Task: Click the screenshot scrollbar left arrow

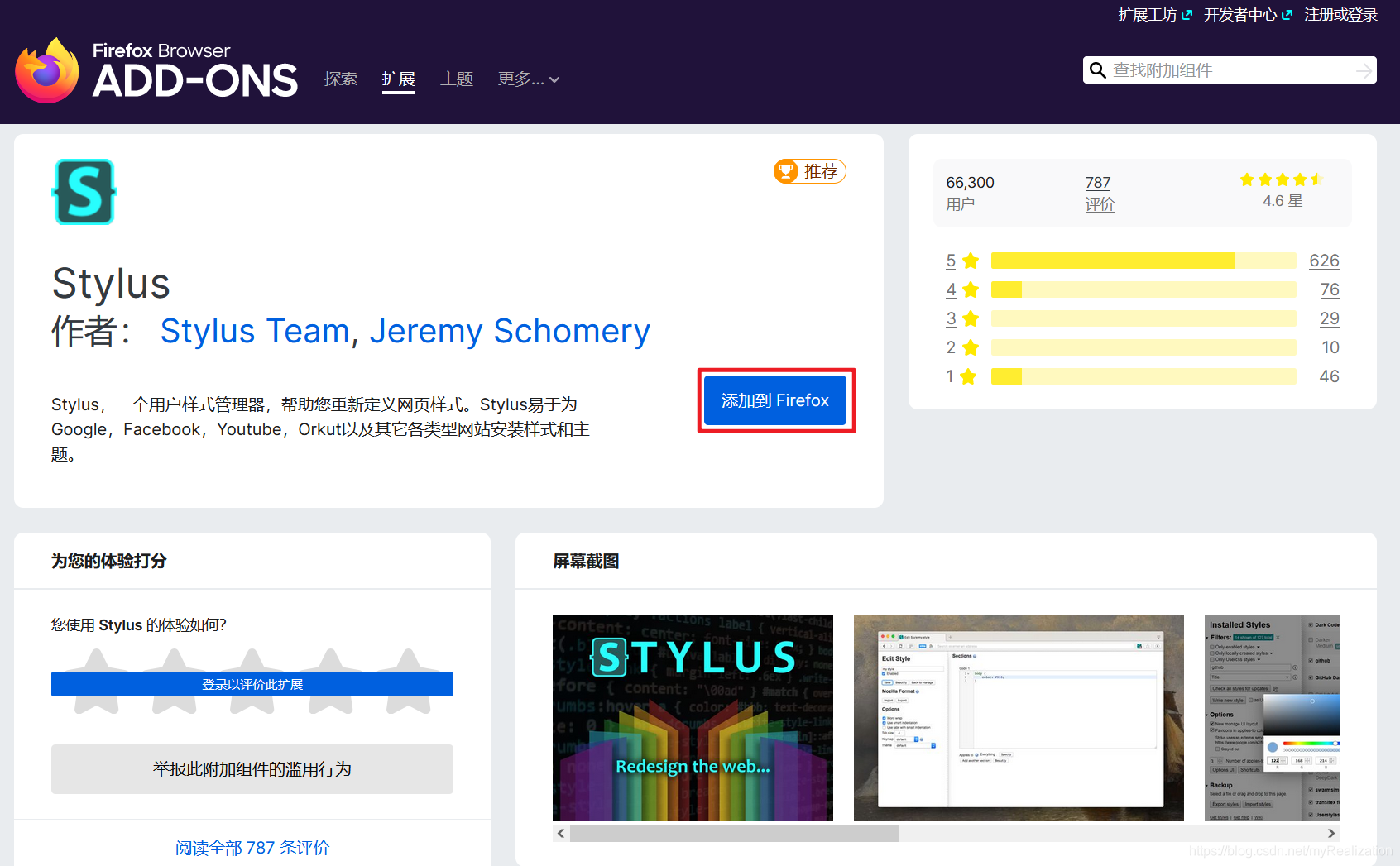Action: point(561,833)
